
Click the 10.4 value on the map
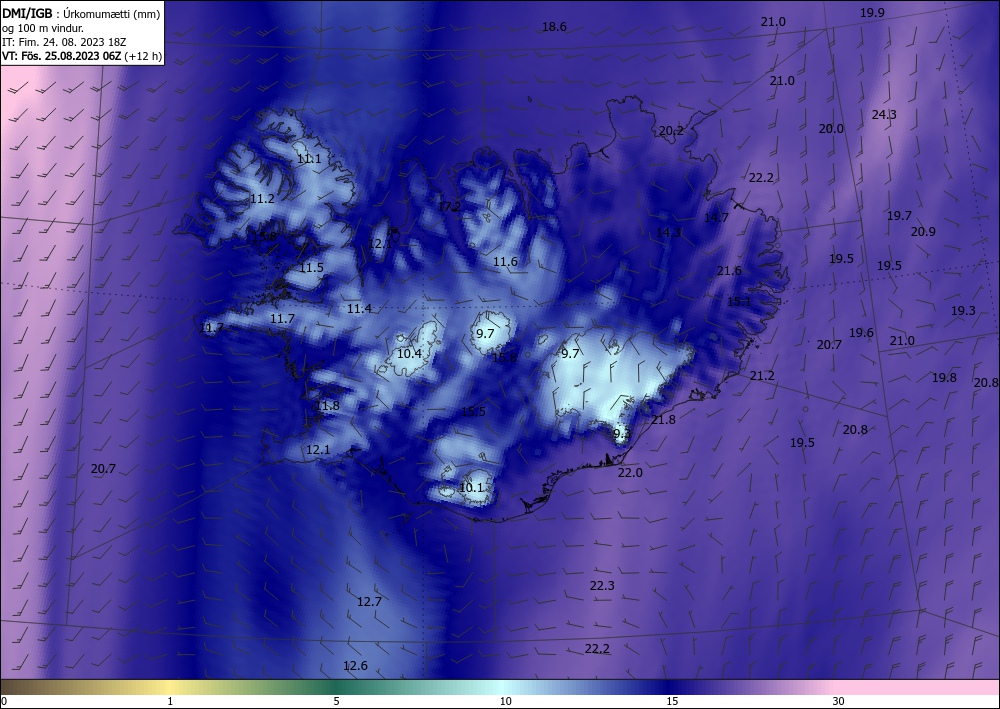409,354
